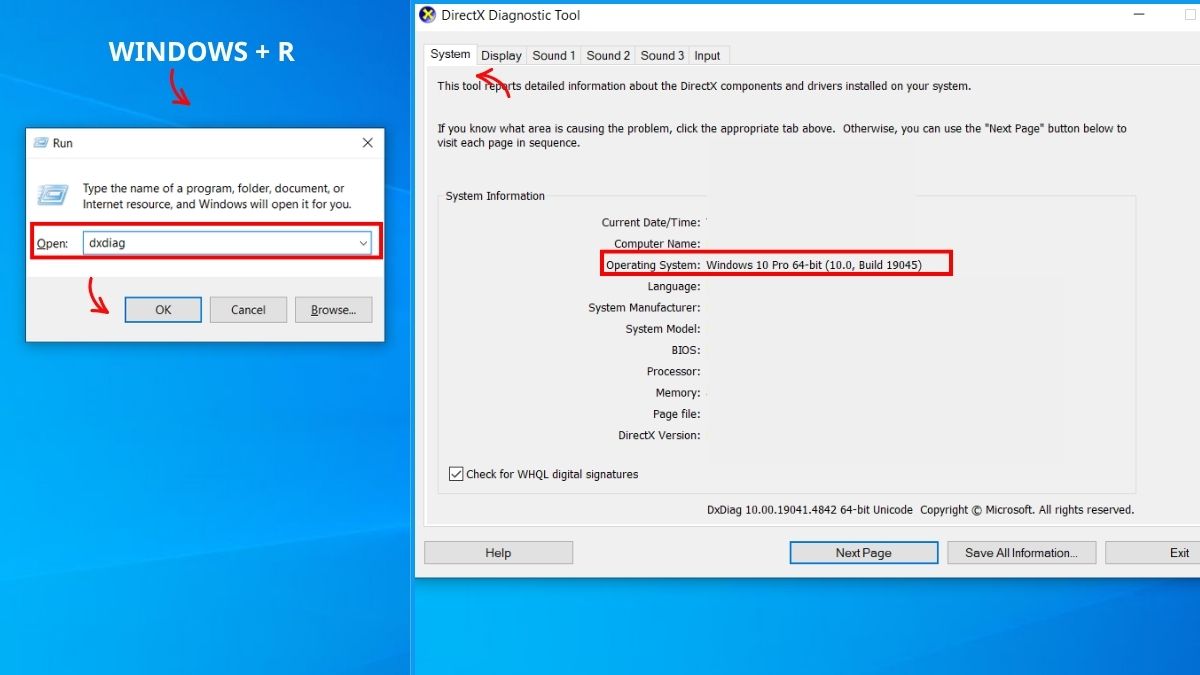Click OK in the Run dialog

163,310
